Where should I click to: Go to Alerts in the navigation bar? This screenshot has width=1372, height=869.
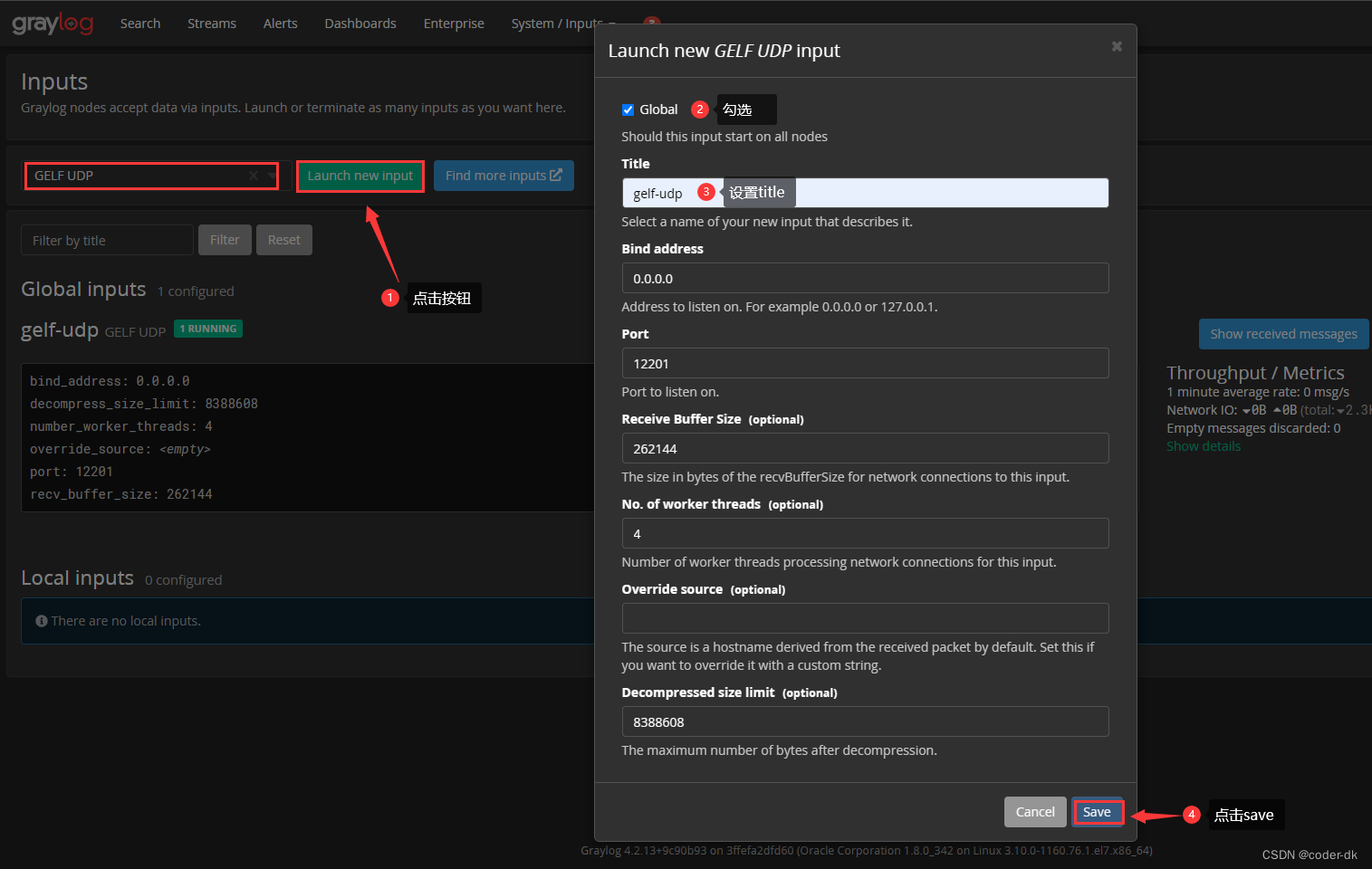tap(281, 24)
